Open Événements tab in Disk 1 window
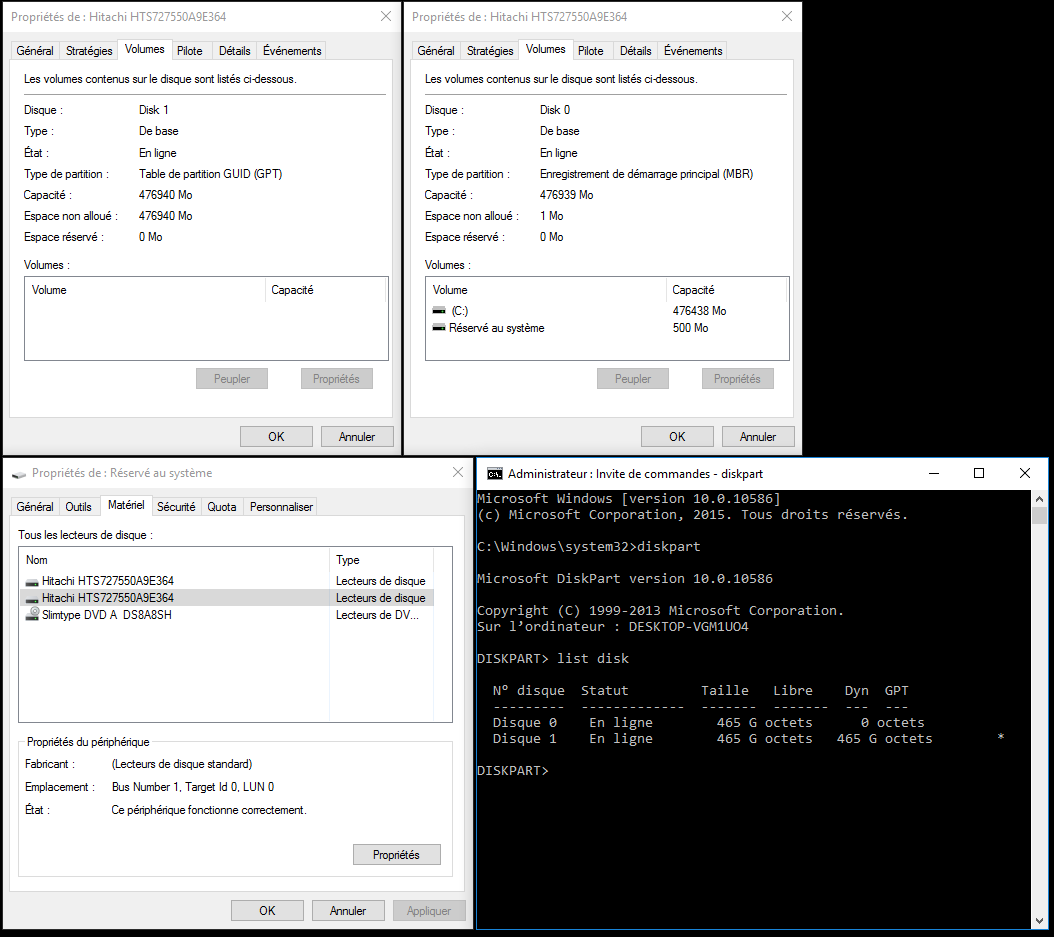The height and width of the screenshot is (937, 1054). click(x=292, y=50)
